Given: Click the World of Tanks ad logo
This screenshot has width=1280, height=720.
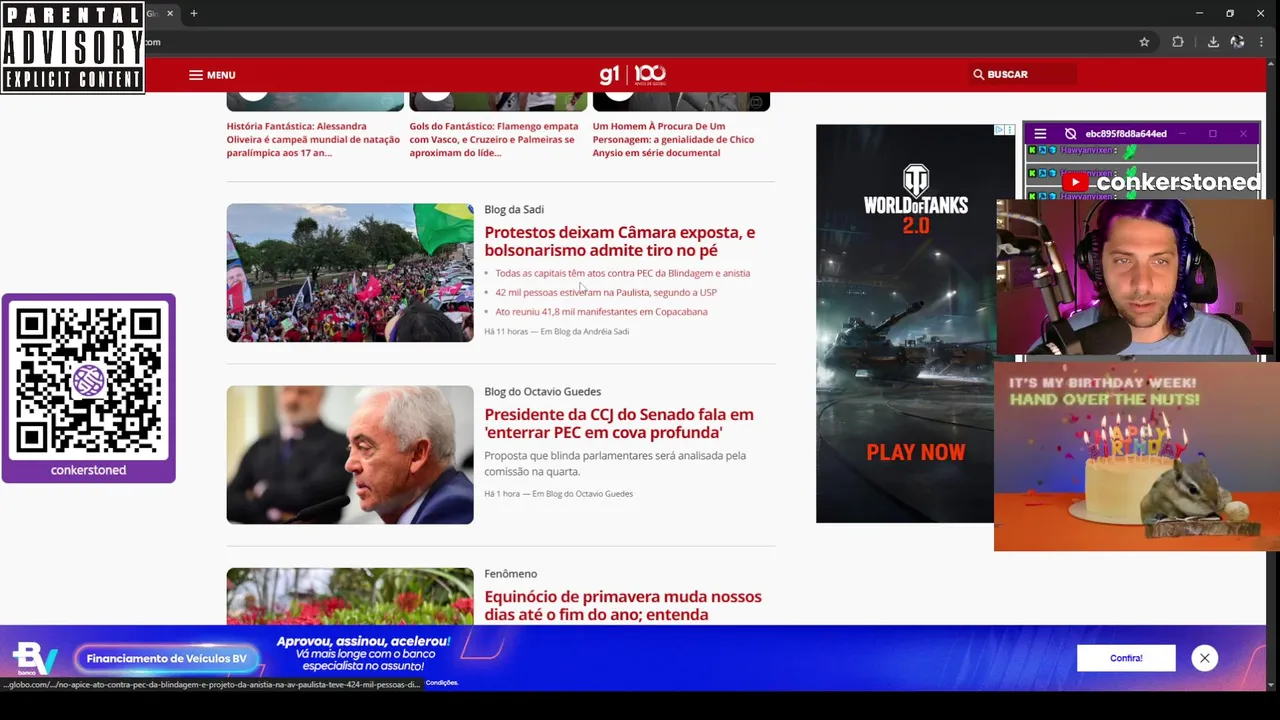Looking at the screenshot, I should coord(915,199).
